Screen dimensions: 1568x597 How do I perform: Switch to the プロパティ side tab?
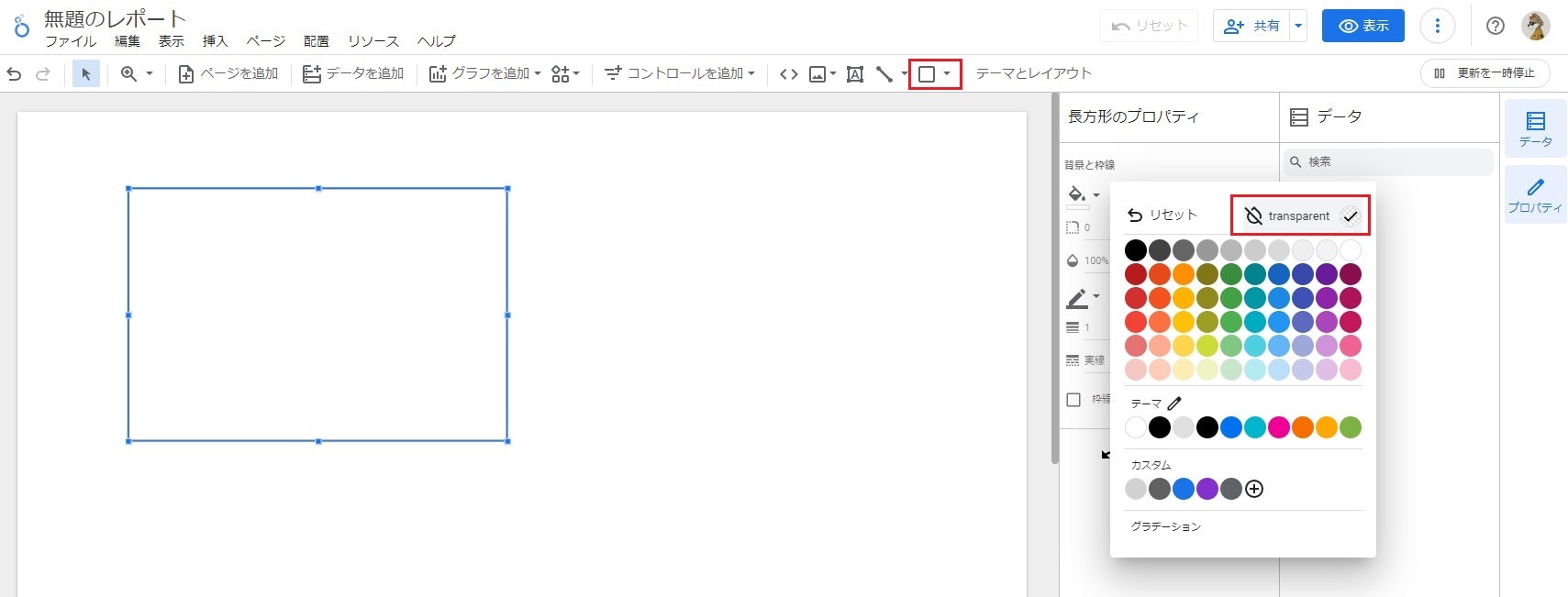[1536, 195]
